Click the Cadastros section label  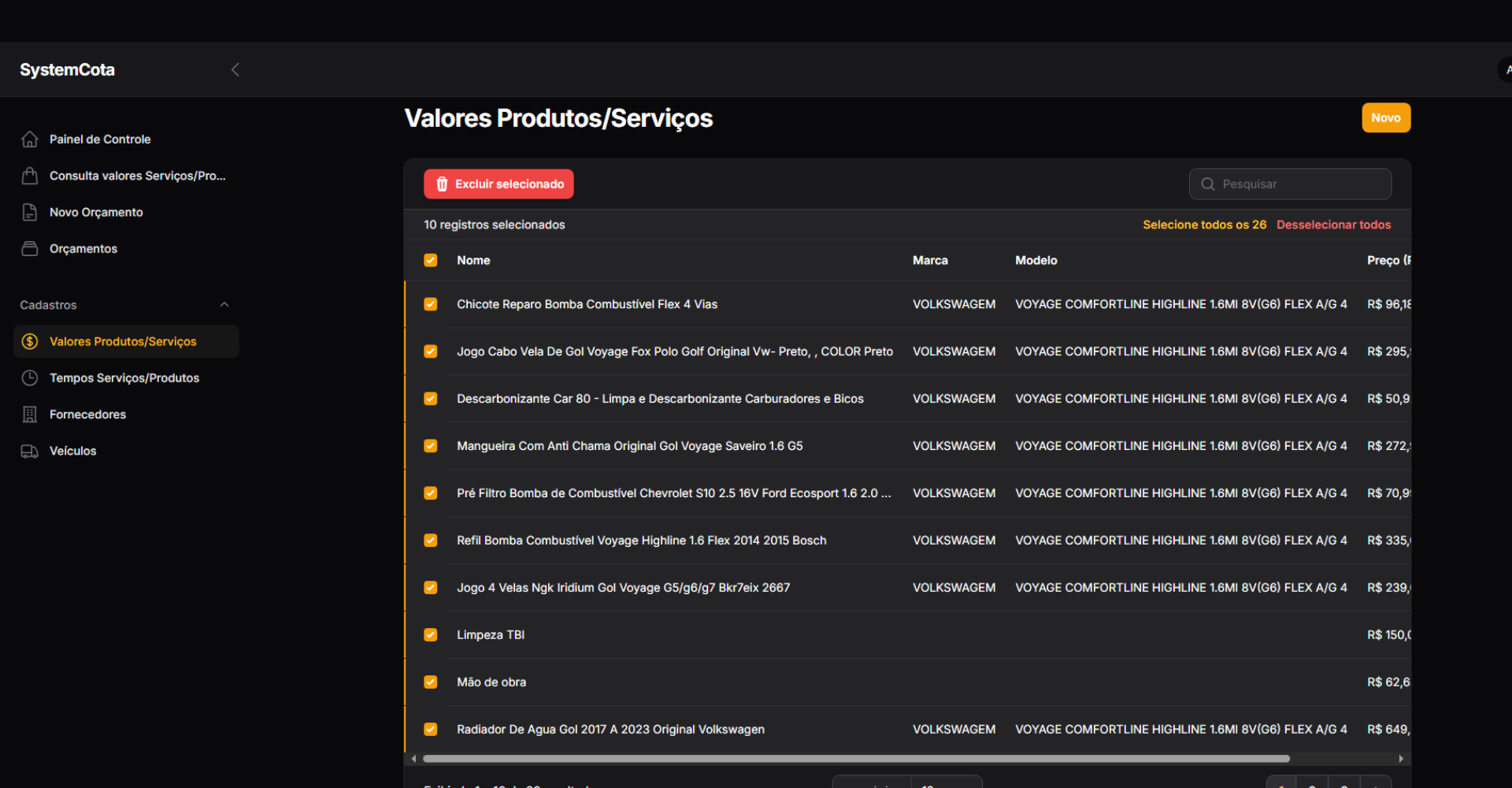click(x=48, y=305)
